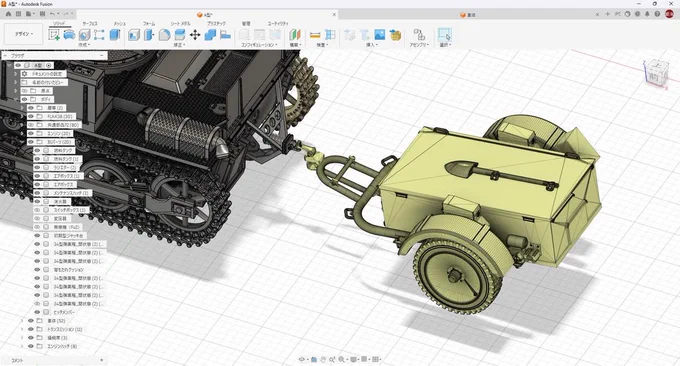The width and height of the screenshot is (680, 366).
Task: Click the Construct plane icon
Action: (x=295, y=35)
